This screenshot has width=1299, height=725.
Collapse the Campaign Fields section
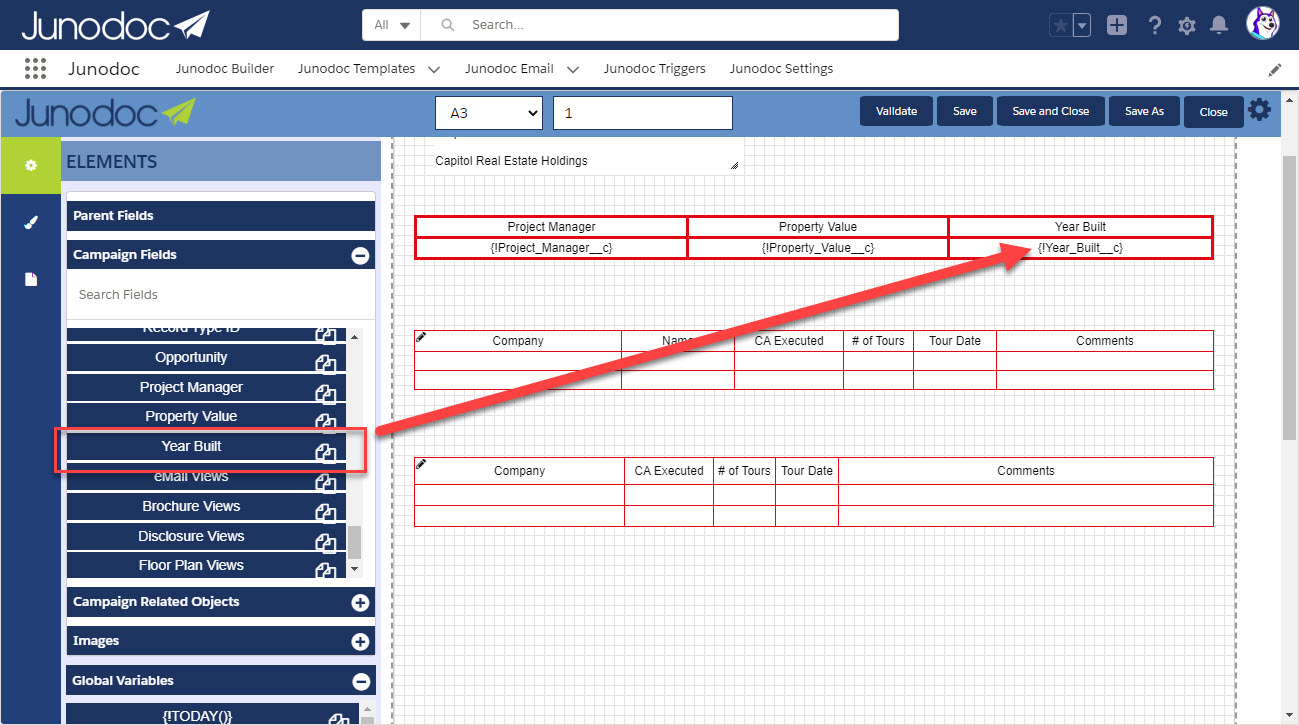pyautogui.click(x=361, y=255)
